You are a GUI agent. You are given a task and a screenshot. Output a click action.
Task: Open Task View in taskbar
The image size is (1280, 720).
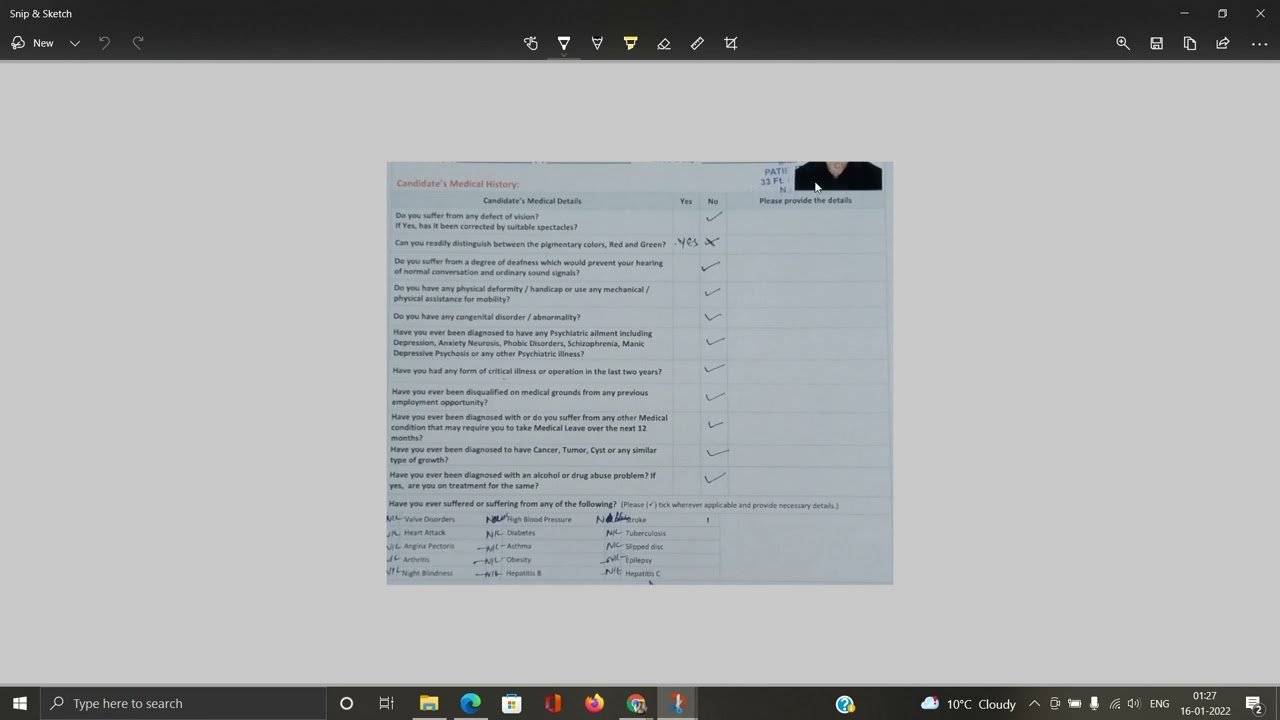(387, 703)
